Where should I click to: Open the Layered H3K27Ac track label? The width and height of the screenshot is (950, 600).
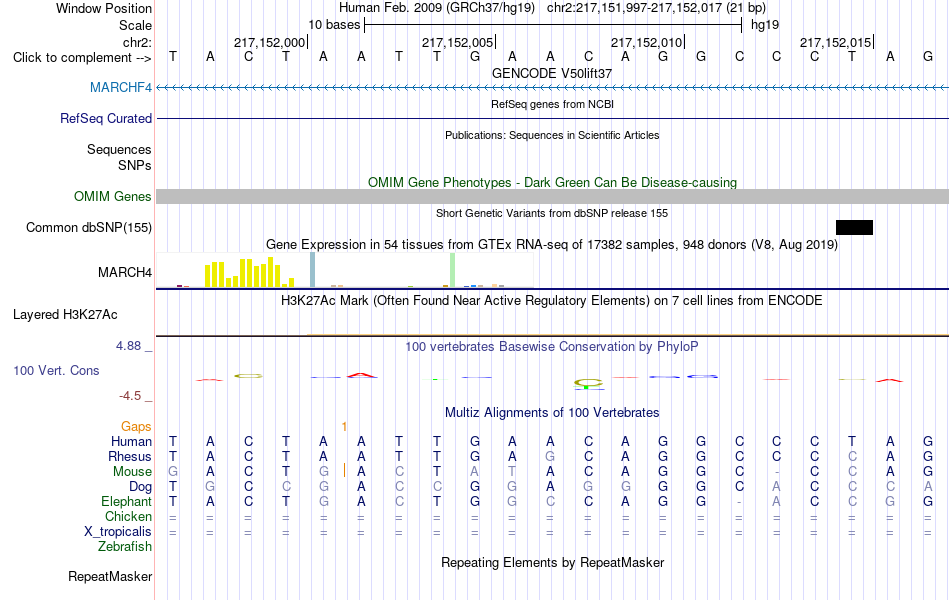[x=65, y=315]
